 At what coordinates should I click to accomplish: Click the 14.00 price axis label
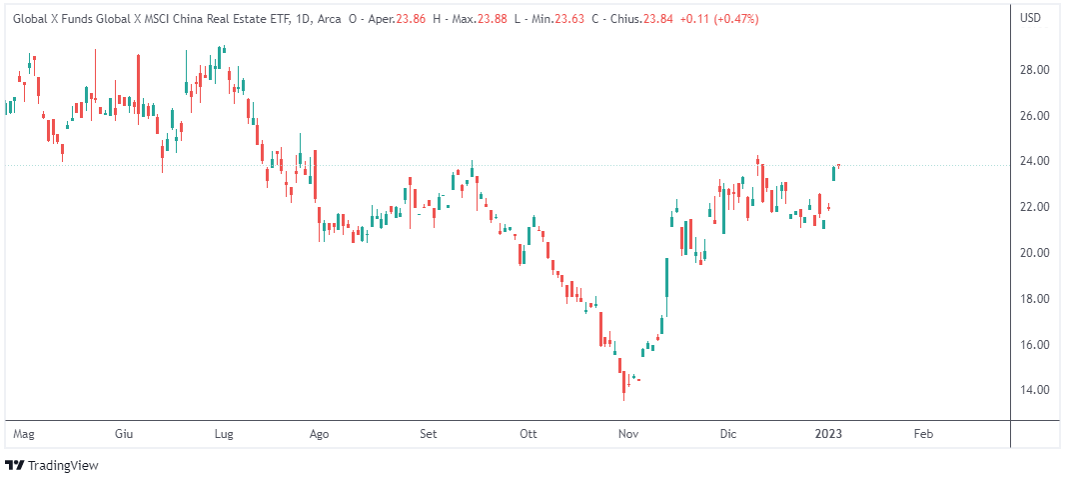[x=1033, y=390]
